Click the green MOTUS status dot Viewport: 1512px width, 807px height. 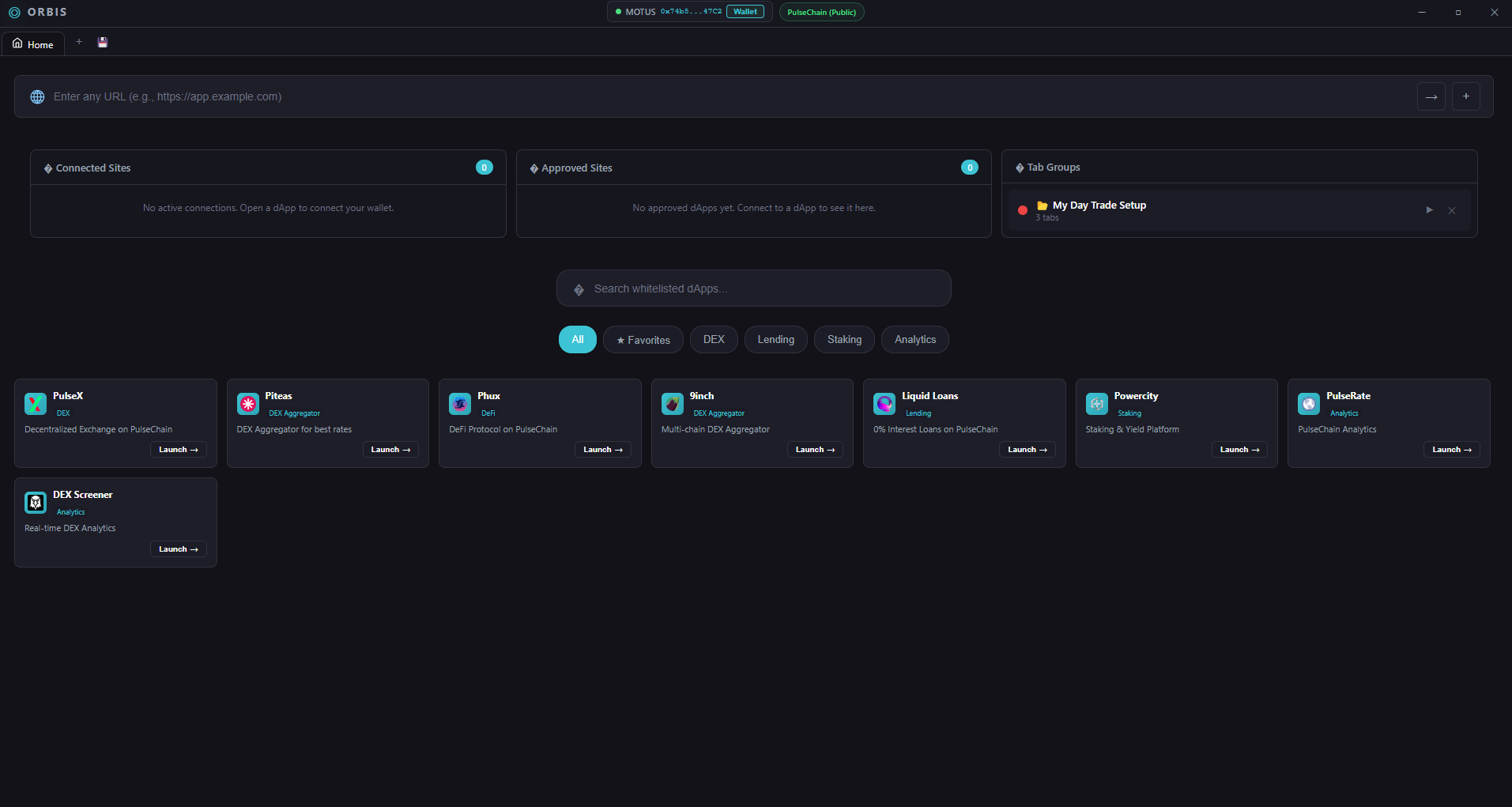618,12
